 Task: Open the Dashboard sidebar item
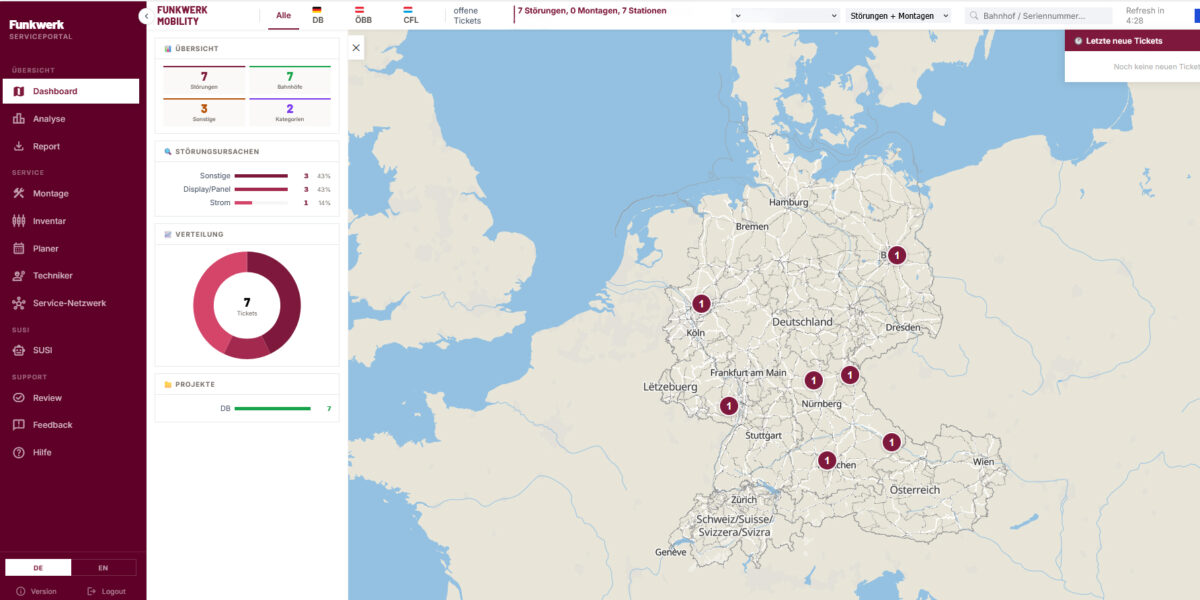(x=70, y=91)
